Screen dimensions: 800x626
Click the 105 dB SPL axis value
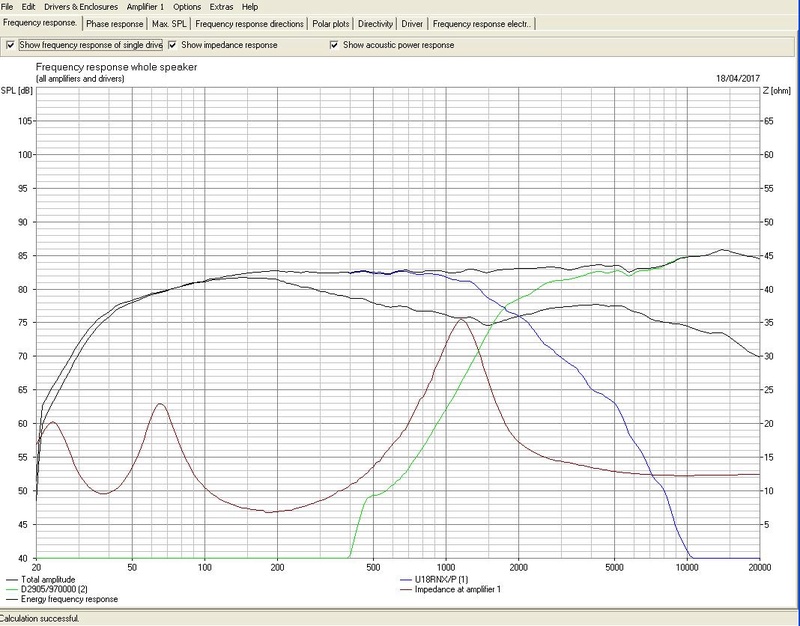tap(24, 121)
